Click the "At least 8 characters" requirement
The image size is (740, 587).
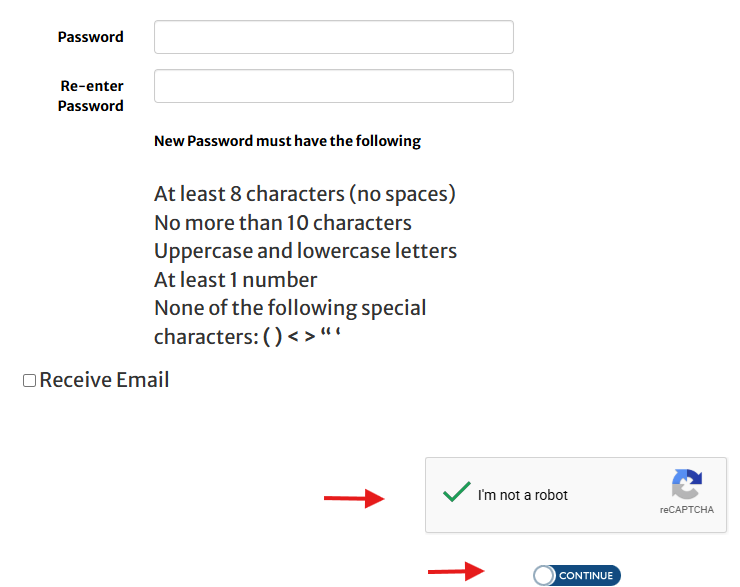(304, 193)
